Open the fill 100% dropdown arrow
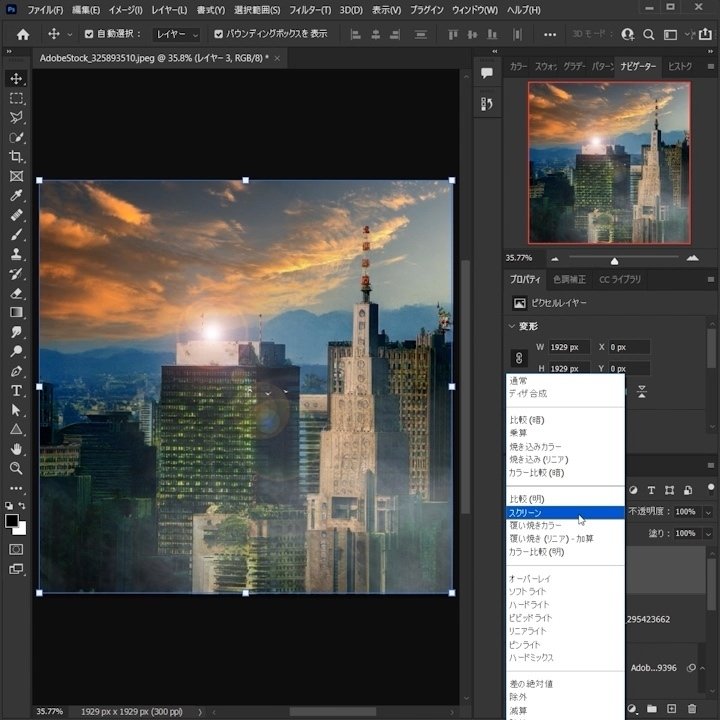Viewport: 720px width, 720px height. [708, 534]
